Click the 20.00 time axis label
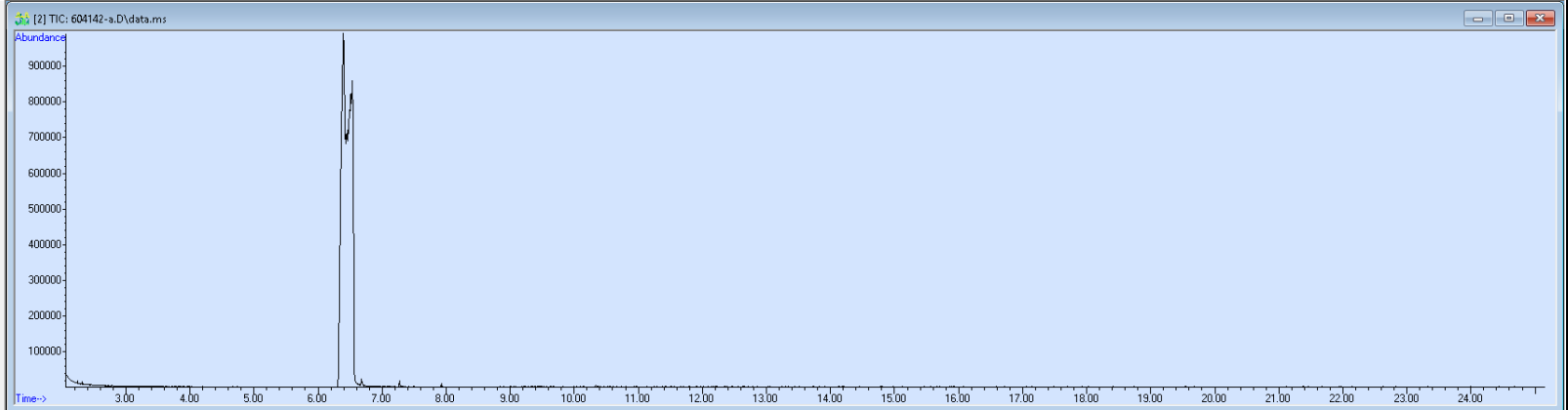Image resolution: width=1568 pixels, height=410 pixels. [1214, 398]
